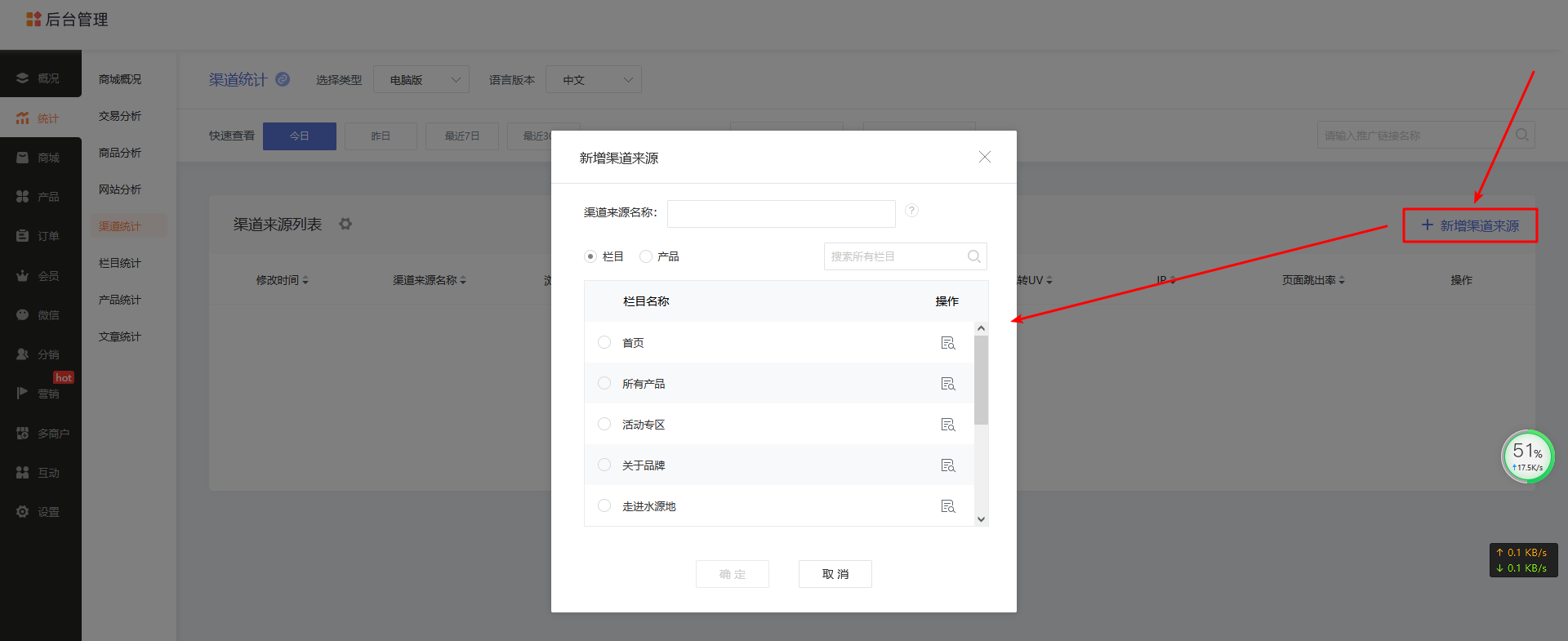Open 会员 in the left sidebar
Viewport: 1568px width, 641px height.
tap(41, 276)
